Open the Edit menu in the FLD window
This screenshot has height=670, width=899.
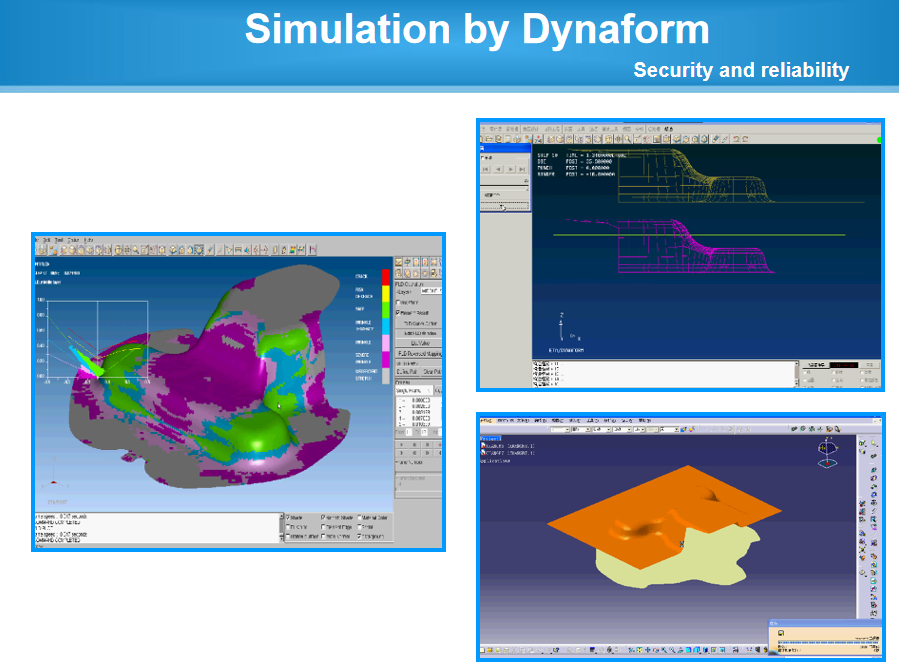point(46,240)
